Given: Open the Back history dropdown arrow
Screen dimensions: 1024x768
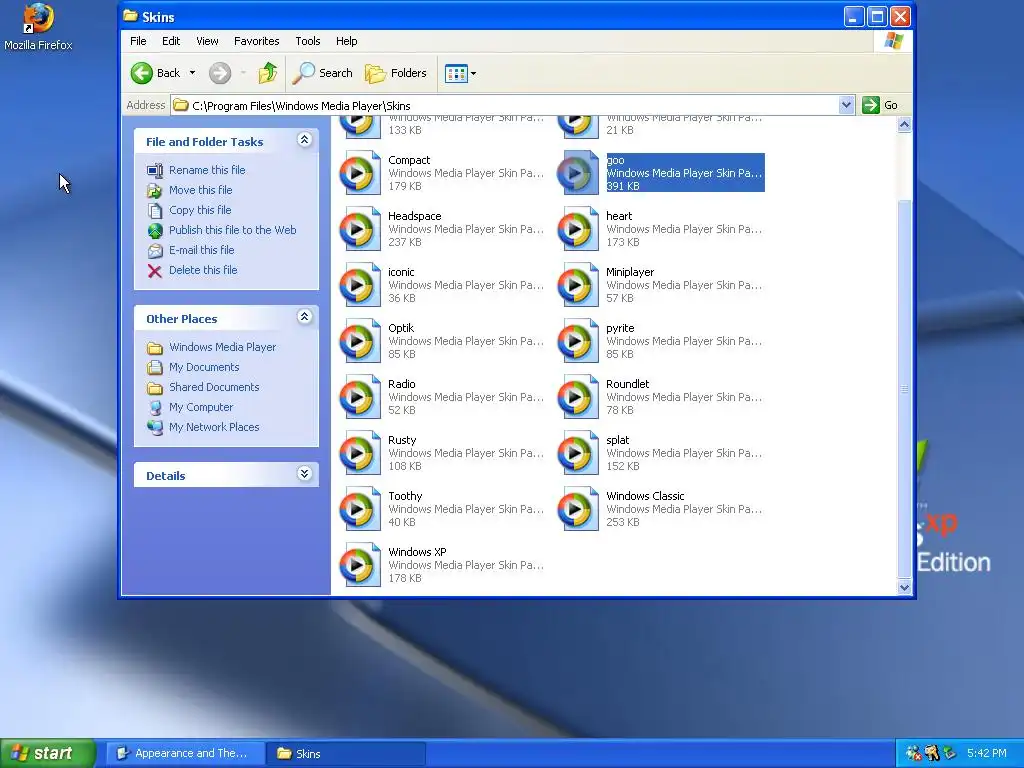Looking at the screenshot, I should (x=193, y=73).
